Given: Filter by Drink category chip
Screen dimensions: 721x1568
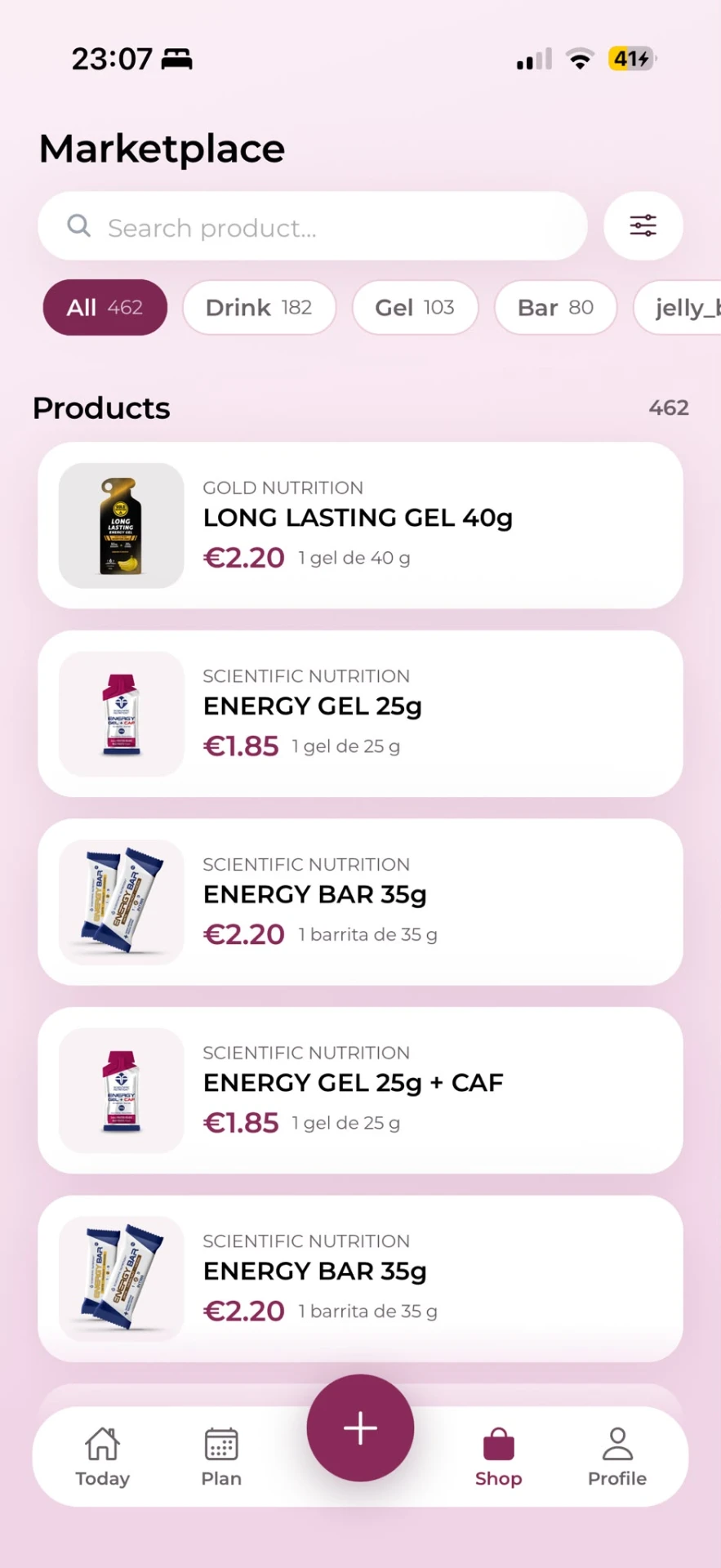Looking at the screenshot, I should click(259, 308).
